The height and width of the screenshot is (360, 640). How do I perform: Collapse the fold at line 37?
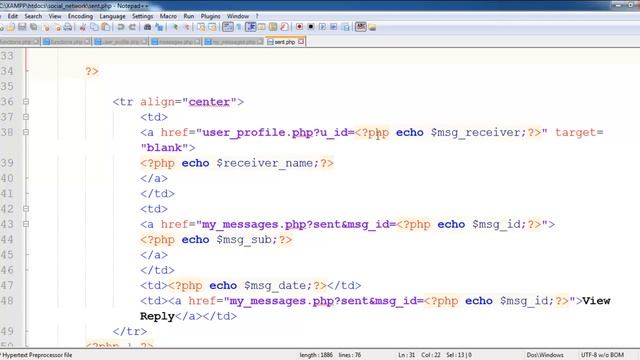click(x=26, y=117)
